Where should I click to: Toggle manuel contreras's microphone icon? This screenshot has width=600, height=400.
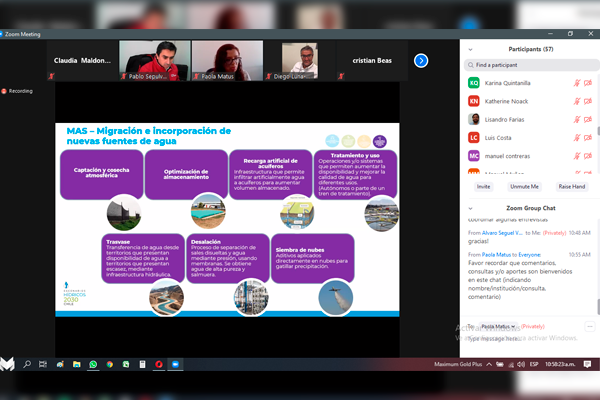(577, 155)
